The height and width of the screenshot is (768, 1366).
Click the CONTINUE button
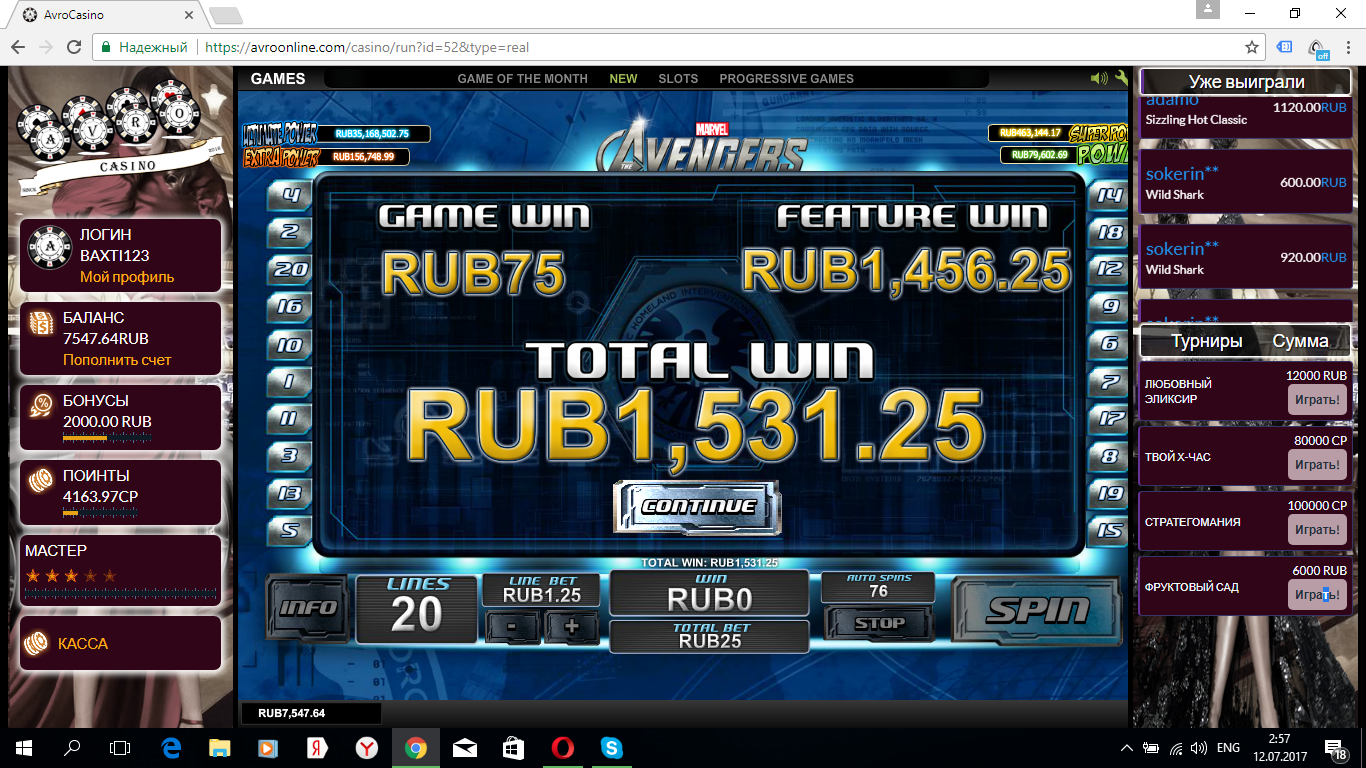[x=697, y=507]
